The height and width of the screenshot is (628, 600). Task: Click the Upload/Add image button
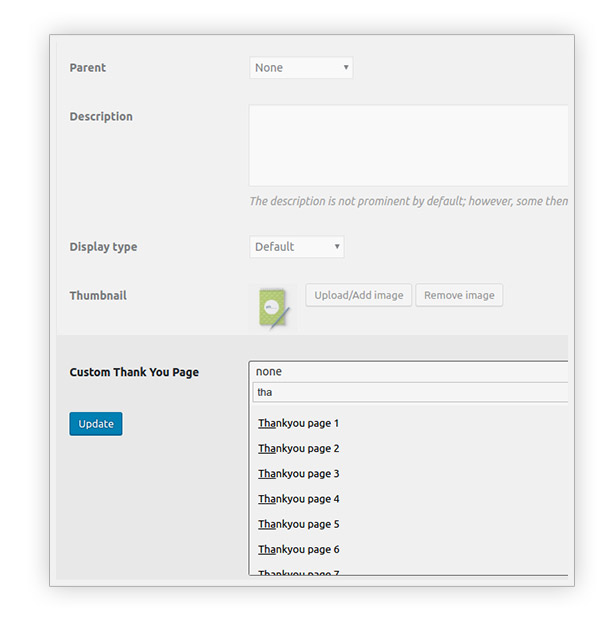pos(358,295)
